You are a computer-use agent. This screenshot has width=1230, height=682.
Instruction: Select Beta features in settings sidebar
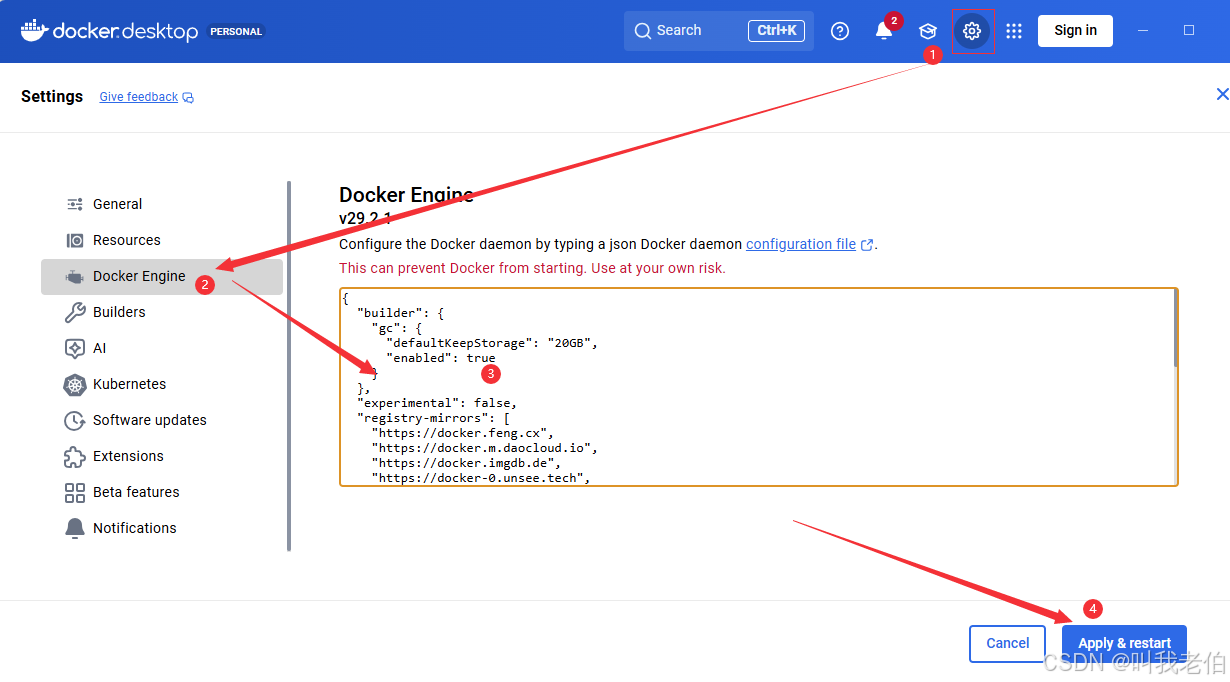tap(162, 492)
